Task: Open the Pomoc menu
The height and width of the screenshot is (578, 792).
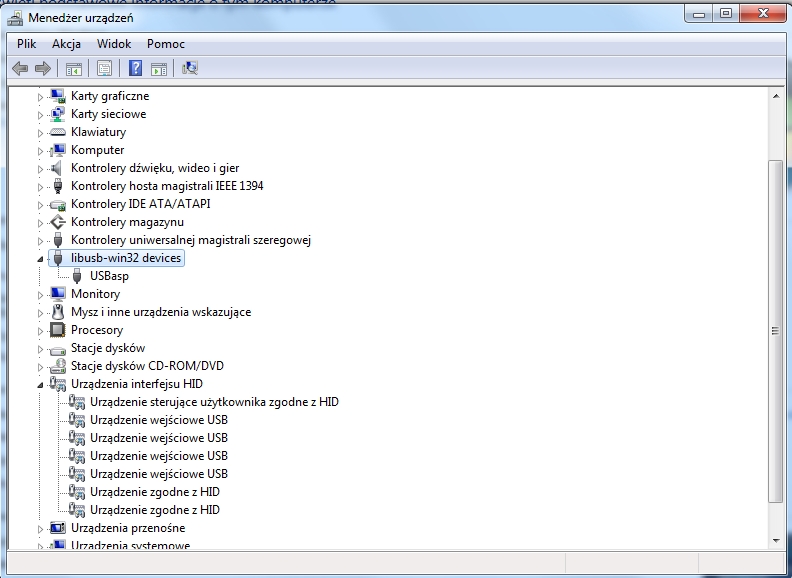Action: (166, 44)
